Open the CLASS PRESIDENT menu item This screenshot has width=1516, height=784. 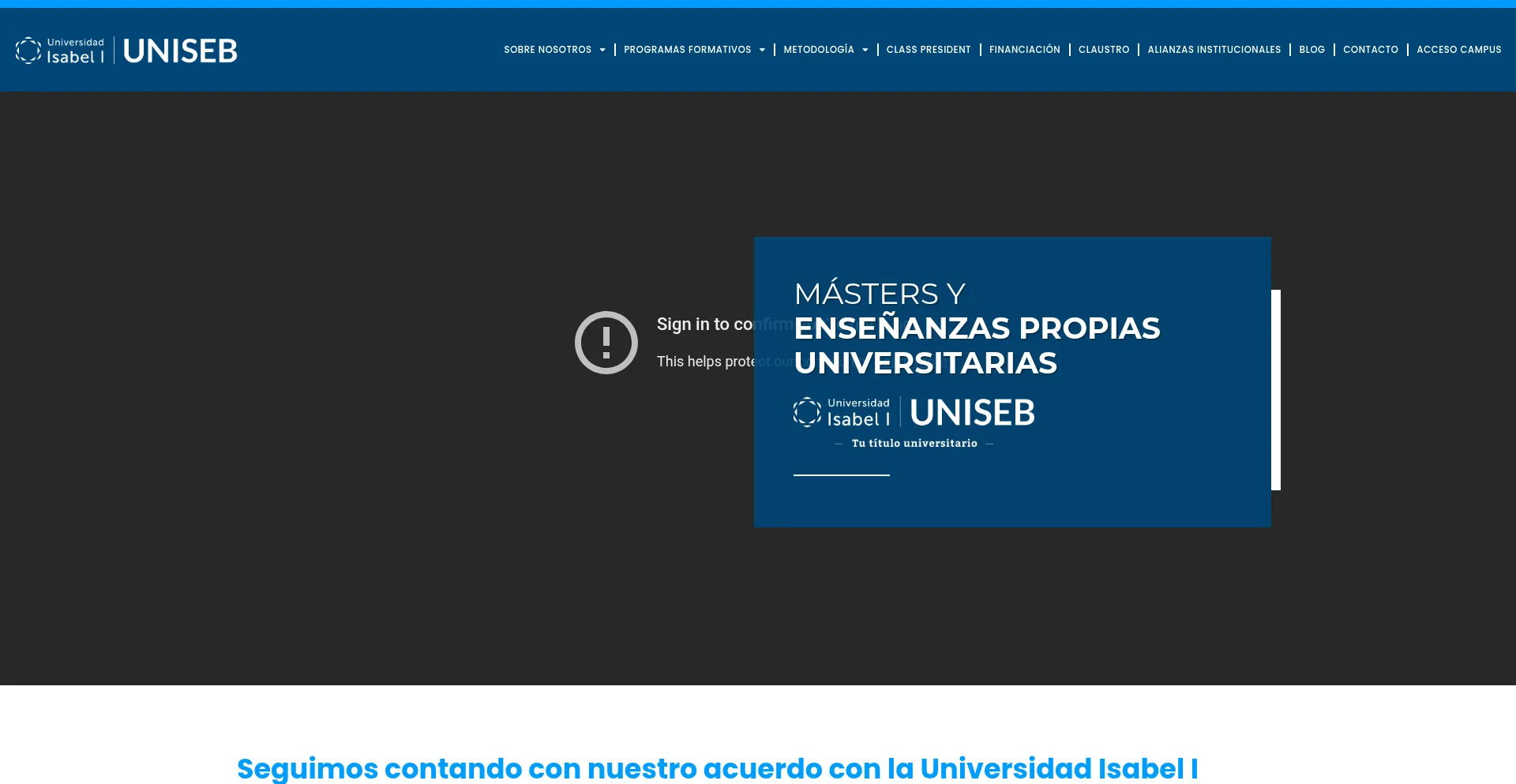coord(929,50)
